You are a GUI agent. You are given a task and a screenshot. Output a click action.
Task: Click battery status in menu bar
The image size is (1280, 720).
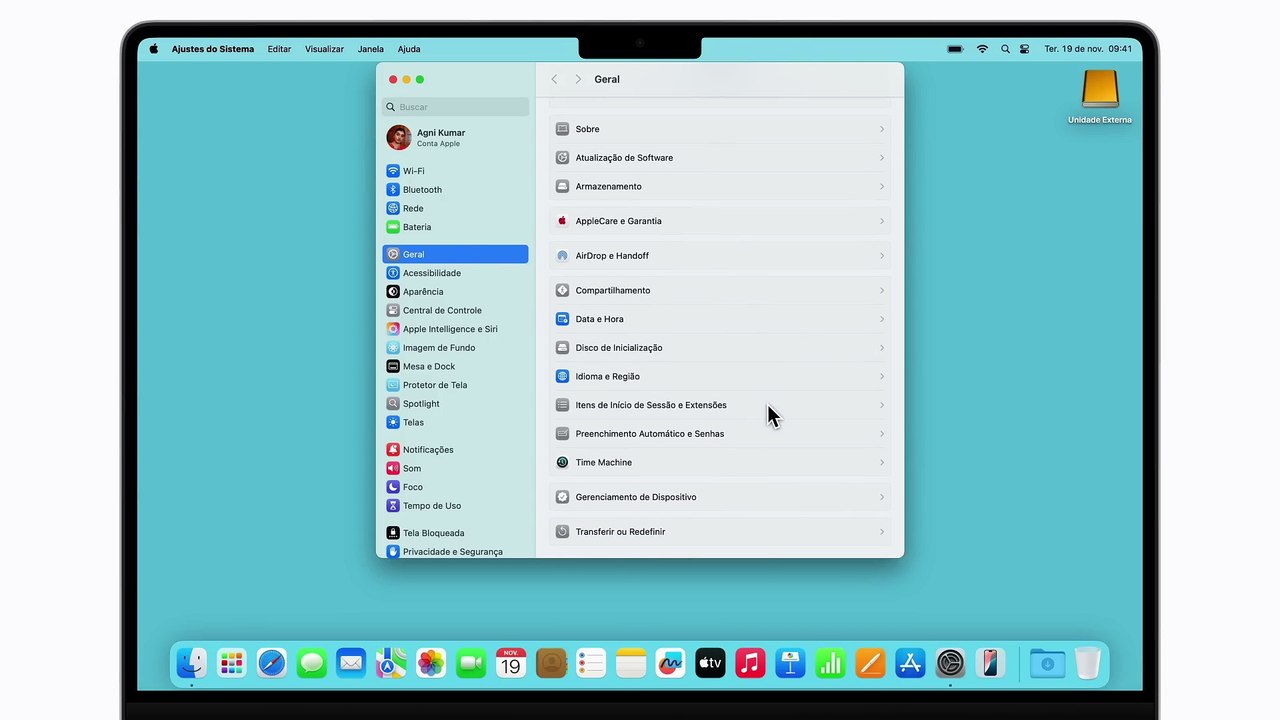[x=955, y=49]
